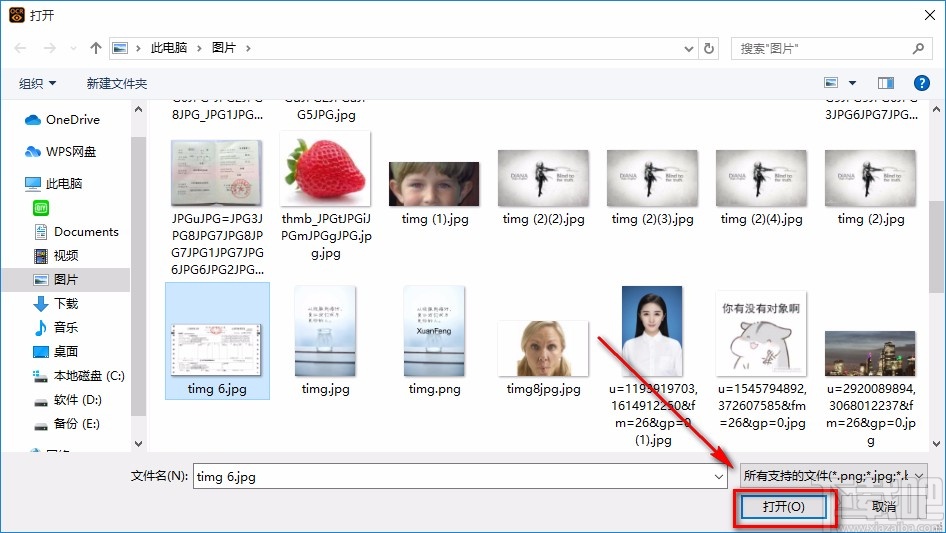Image resolution: width=946 pixels, height=533 pixels.
Task: Click the sidebar scroll down arrow
Action: [x=138, y=444]
